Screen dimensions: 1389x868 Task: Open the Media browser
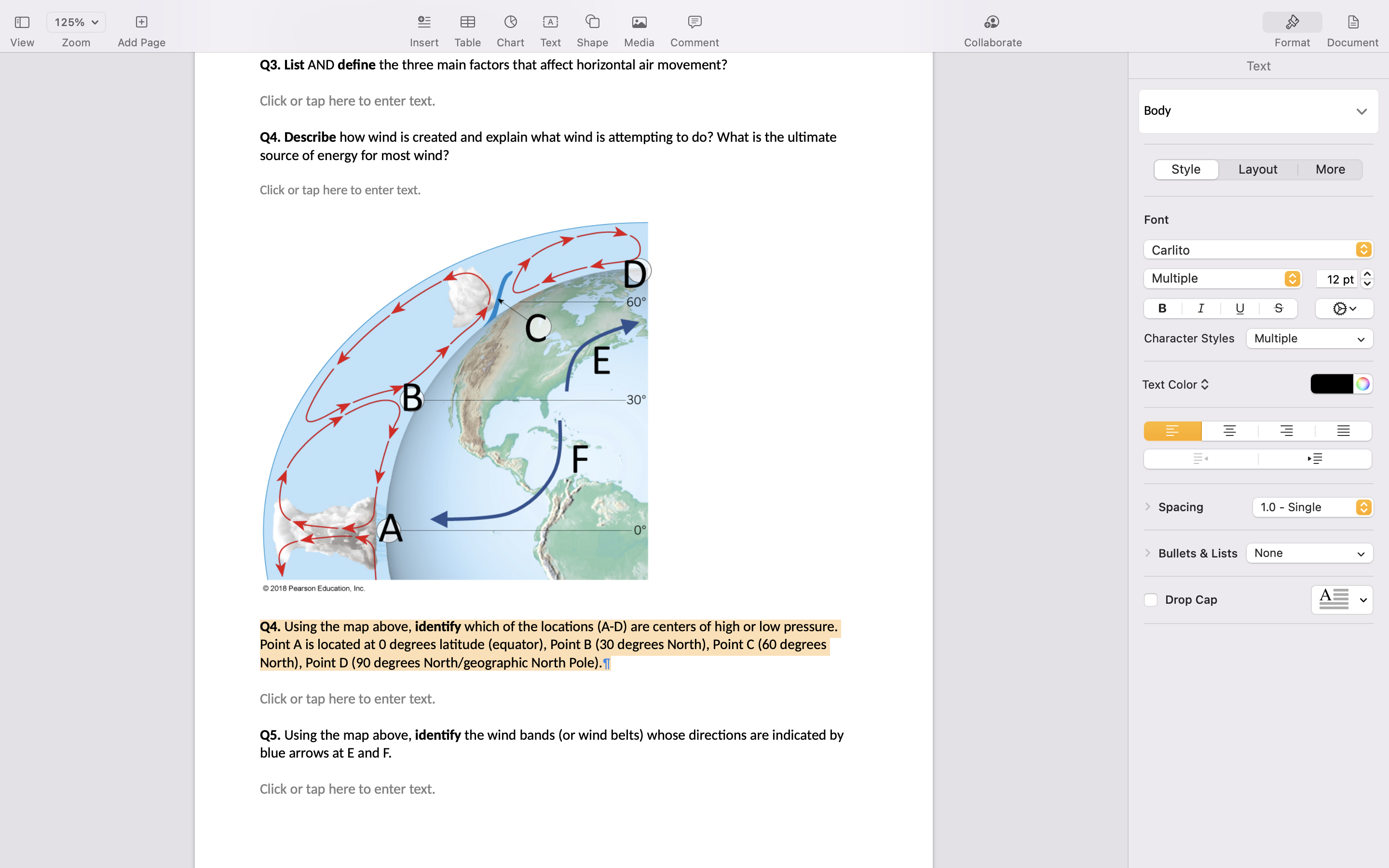(639, 22)
